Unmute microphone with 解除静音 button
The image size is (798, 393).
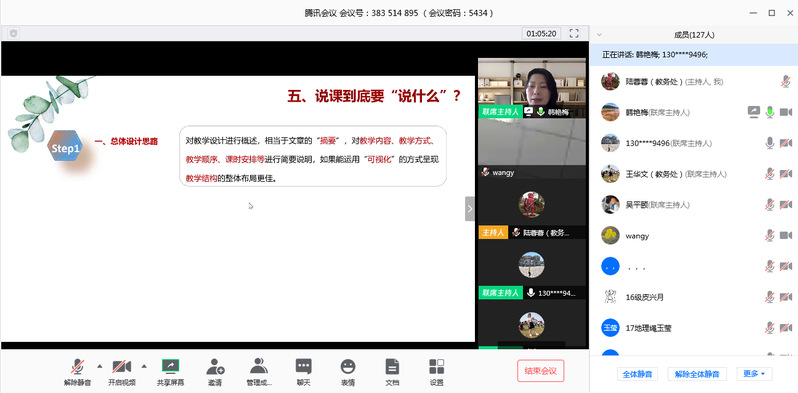[x=77, y=371]
